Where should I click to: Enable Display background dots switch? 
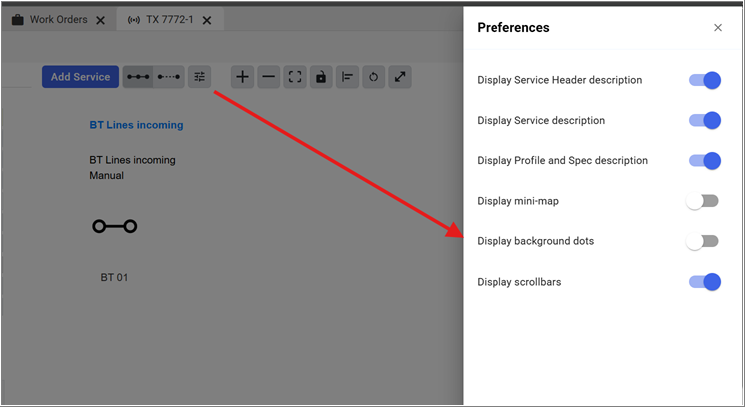point(702,241)
